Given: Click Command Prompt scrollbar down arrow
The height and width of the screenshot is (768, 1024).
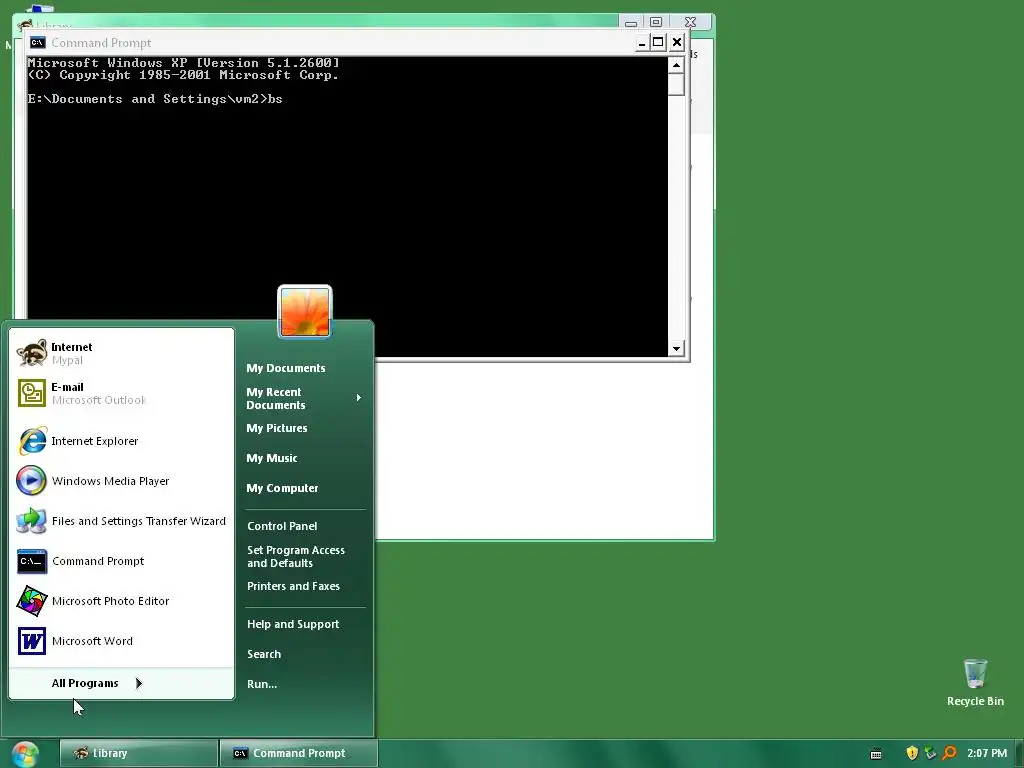Looking at the screenshot, I should click(676, 349).
